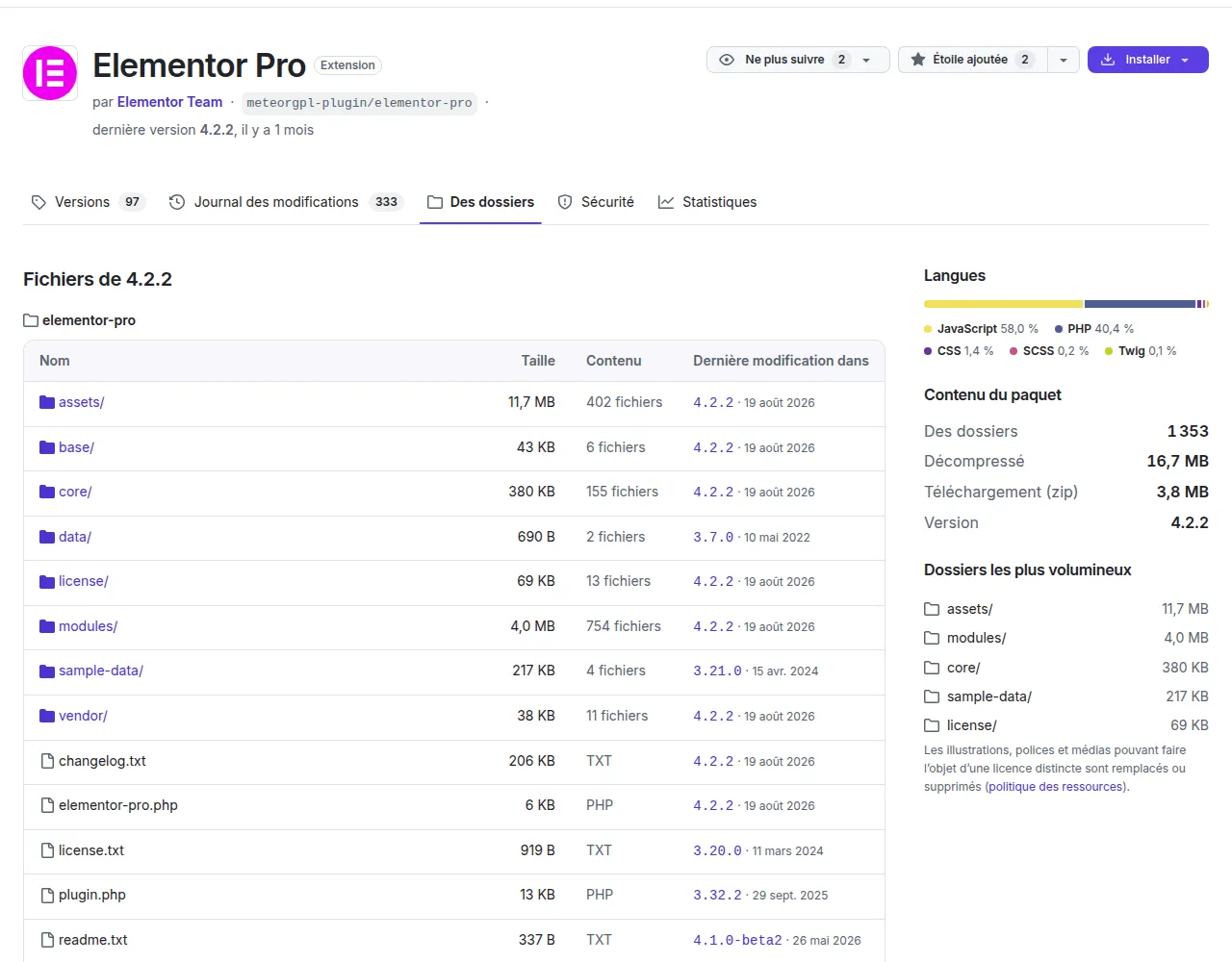
Task: Click the elementor-pro.php file icon
Action: tap(47, 805)
